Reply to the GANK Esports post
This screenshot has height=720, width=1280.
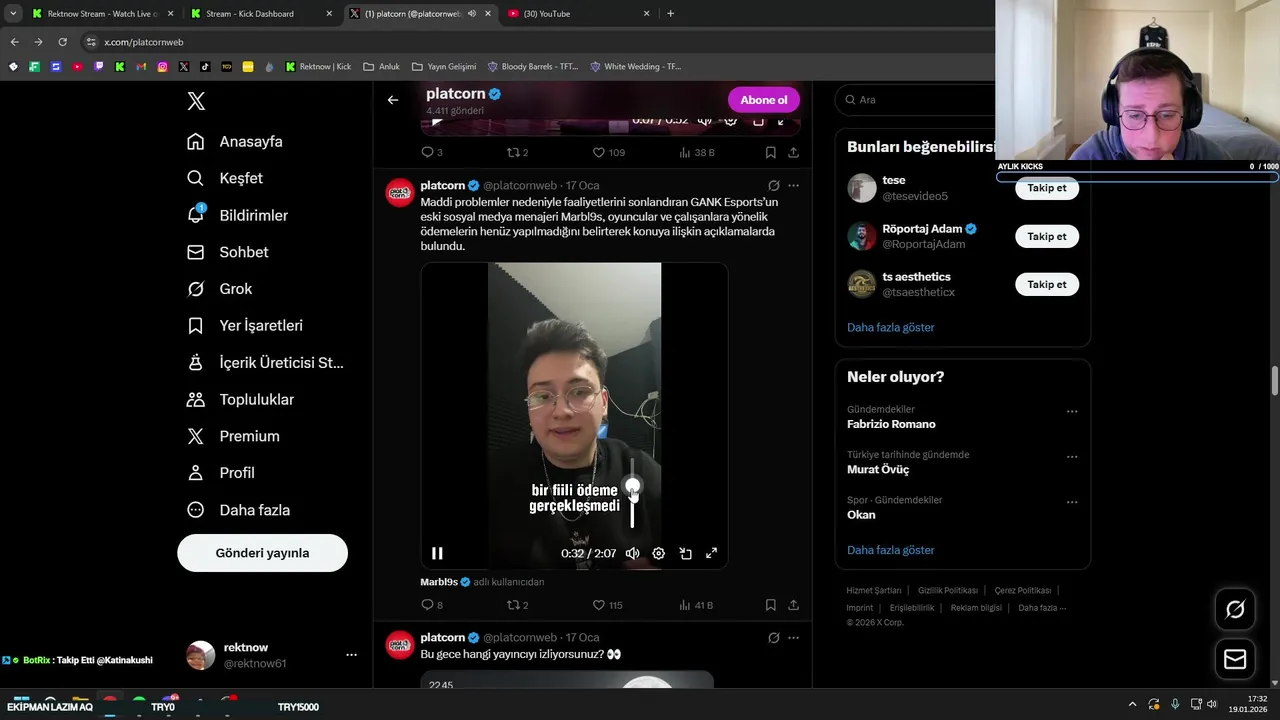(432, 605)
